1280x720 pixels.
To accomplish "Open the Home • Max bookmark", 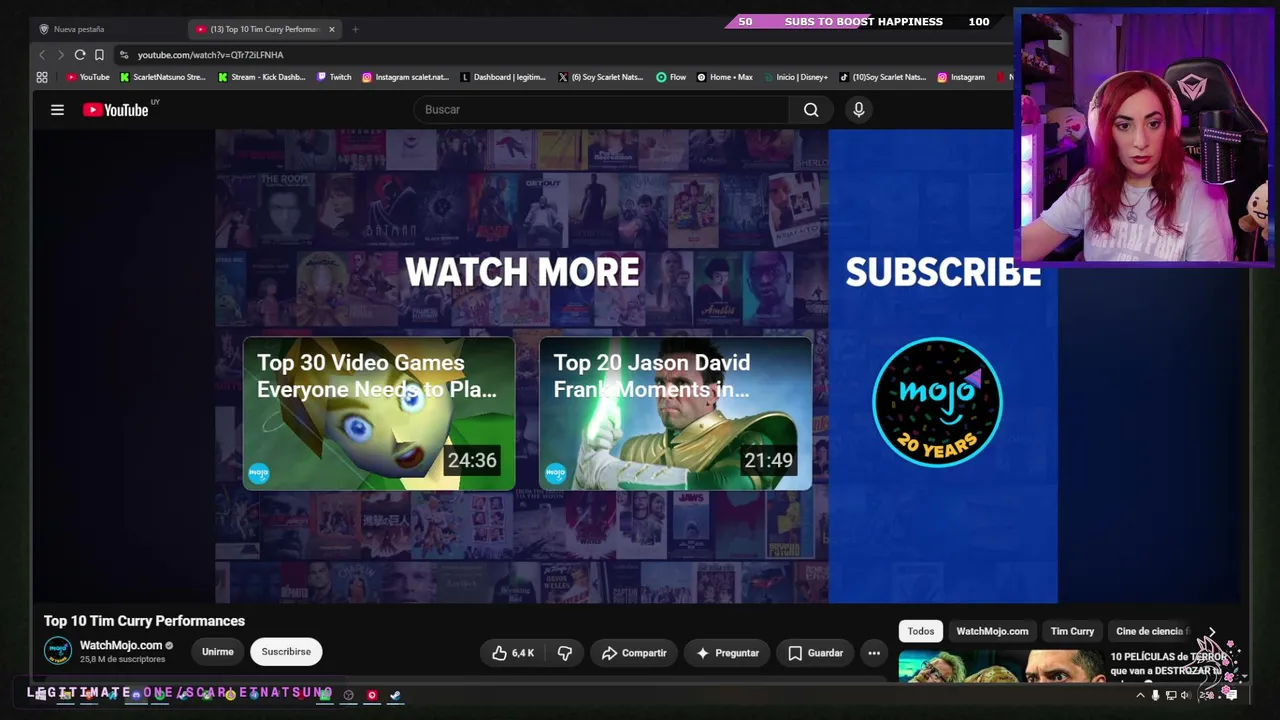I will click(x=725, y=77).
